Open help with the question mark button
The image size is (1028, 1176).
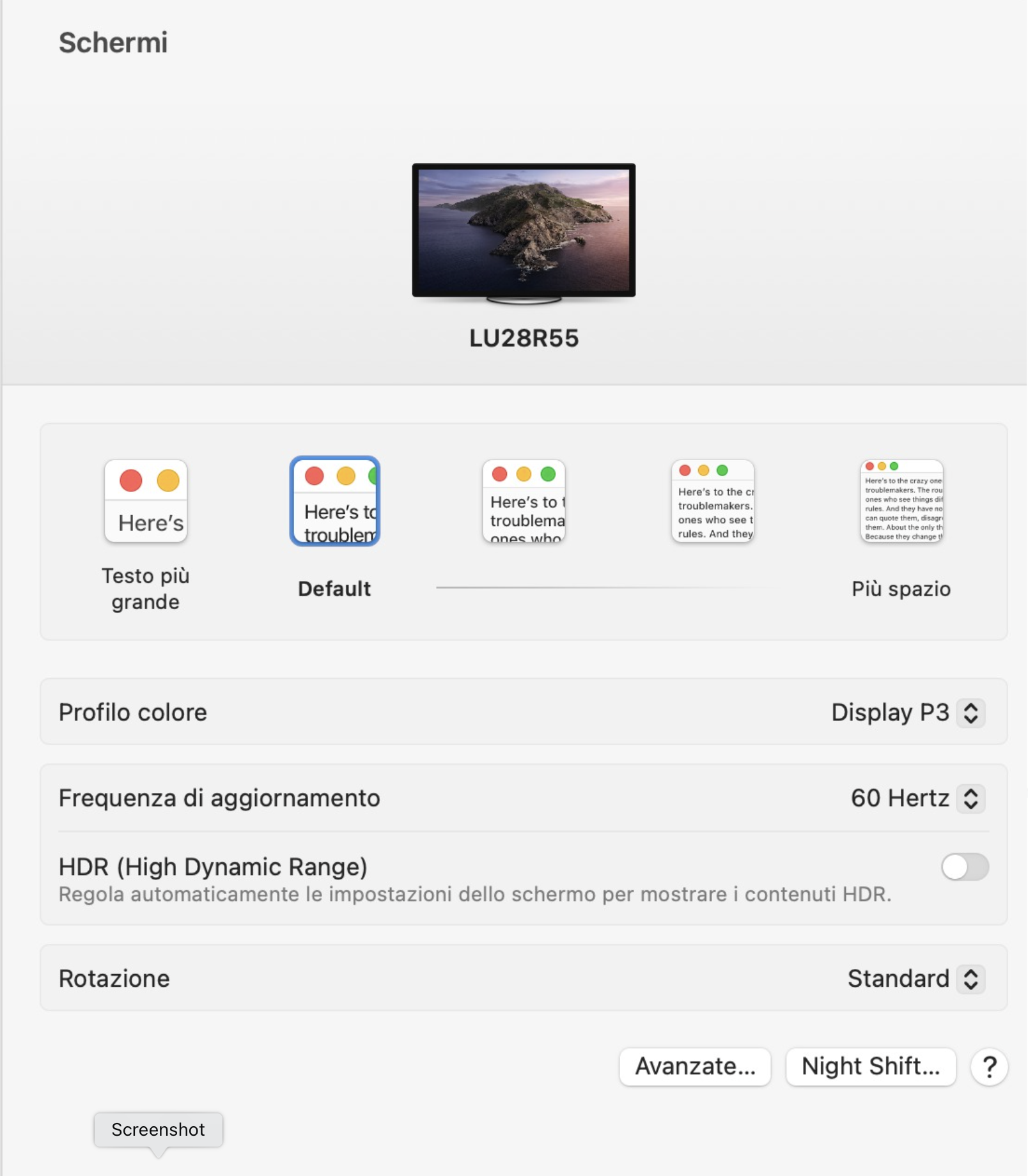tap(989, 1067)
